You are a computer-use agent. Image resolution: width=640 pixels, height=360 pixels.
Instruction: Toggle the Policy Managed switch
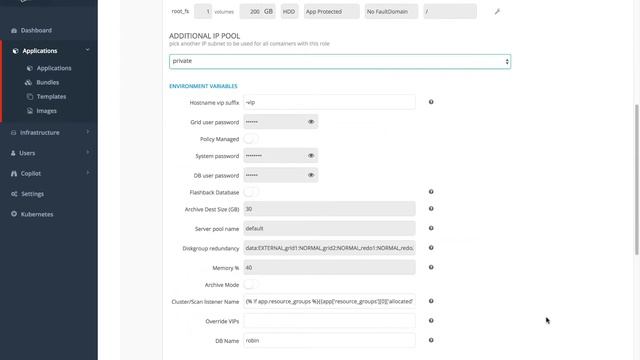pyautogui.click(x=251, y=139)
